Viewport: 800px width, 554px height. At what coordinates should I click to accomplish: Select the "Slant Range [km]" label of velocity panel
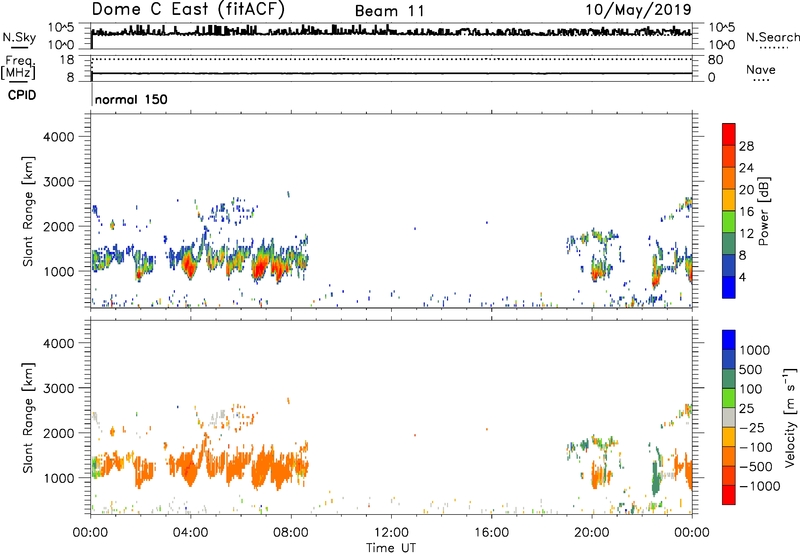pos(28,417)
